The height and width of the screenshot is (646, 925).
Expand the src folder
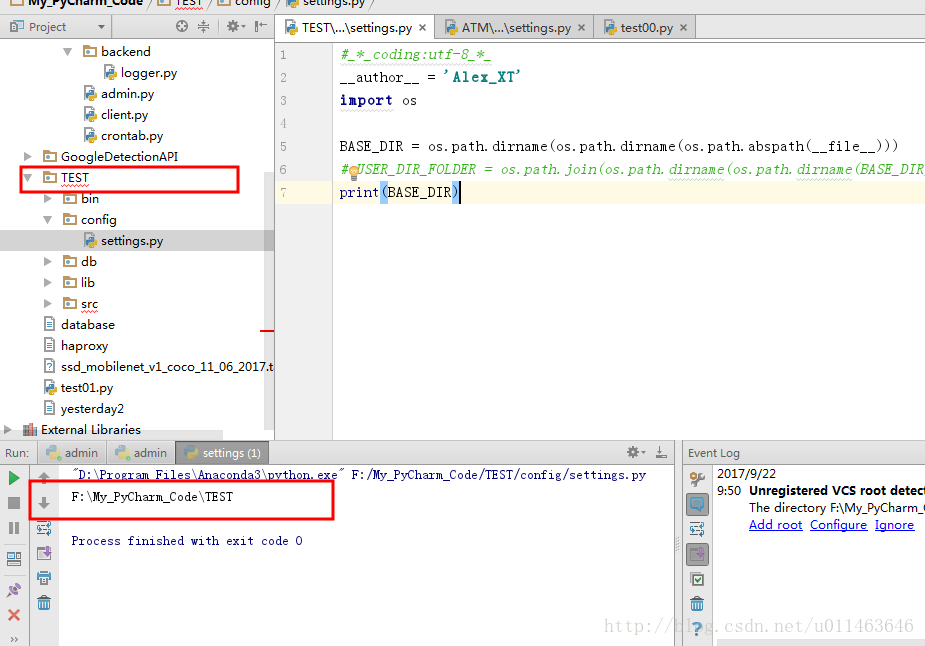click(48, 304)
